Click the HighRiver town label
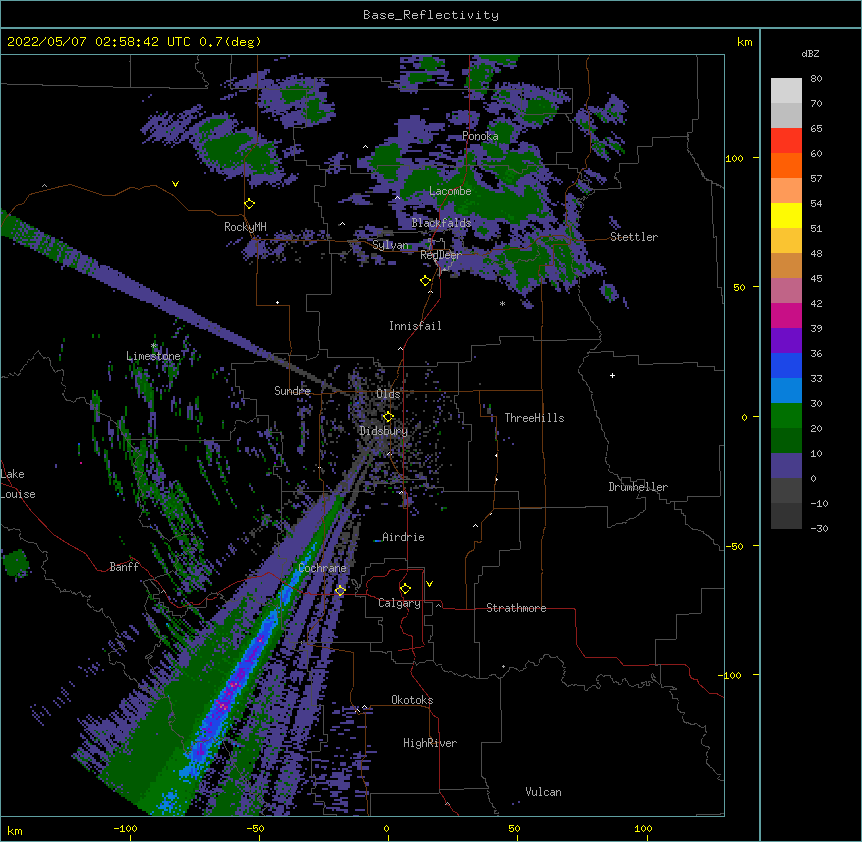The image size is (862, 842). pyautogui.click(x=430, y=743)
